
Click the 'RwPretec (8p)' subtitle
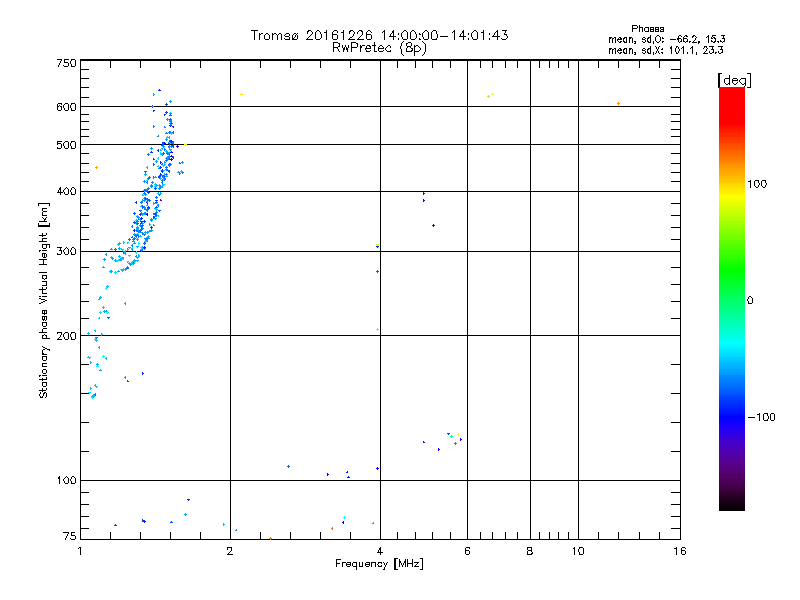(x=379, y=48)
